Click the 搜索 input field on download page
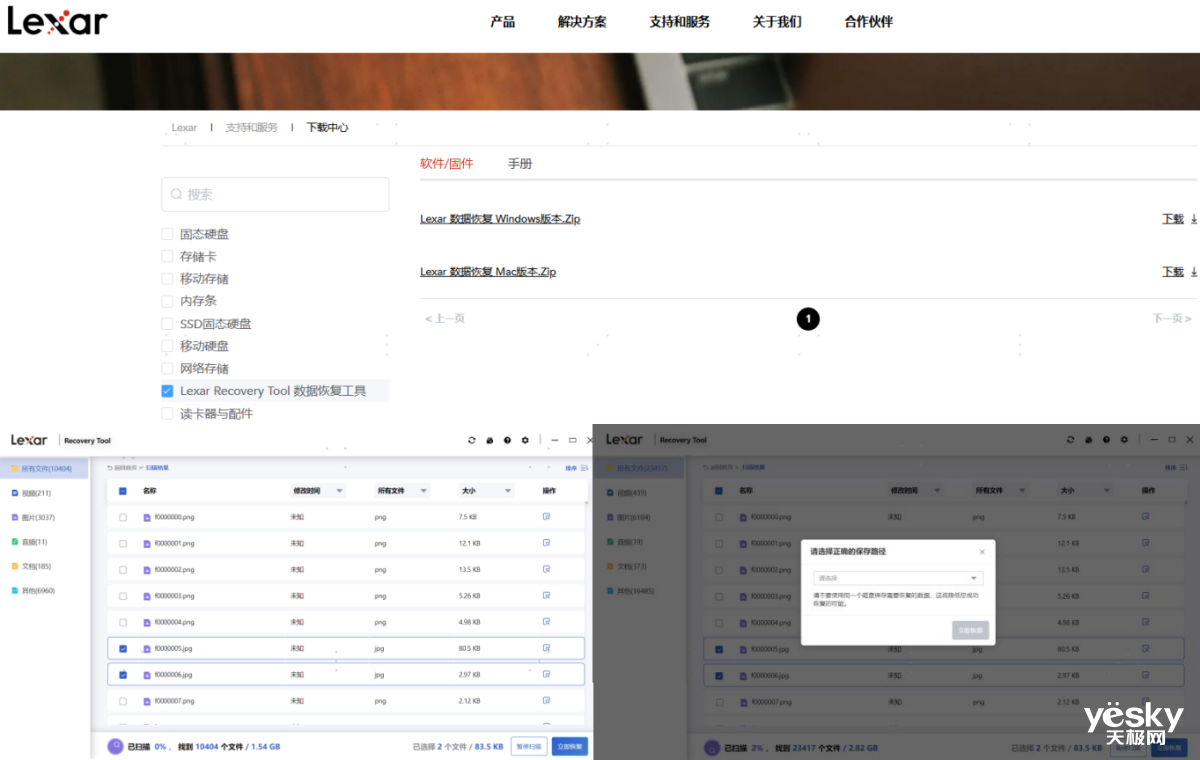1200x760 pixels. pos(275,194)
